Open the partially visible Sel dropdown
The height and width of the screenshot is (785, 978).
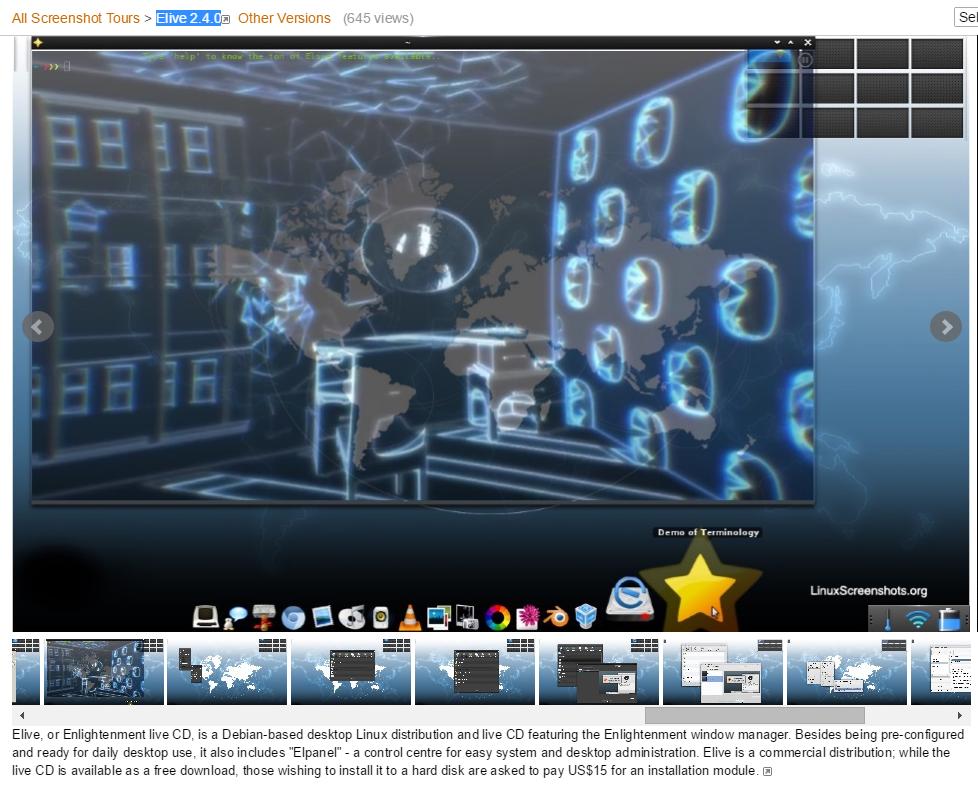click(x=966, y=17)
